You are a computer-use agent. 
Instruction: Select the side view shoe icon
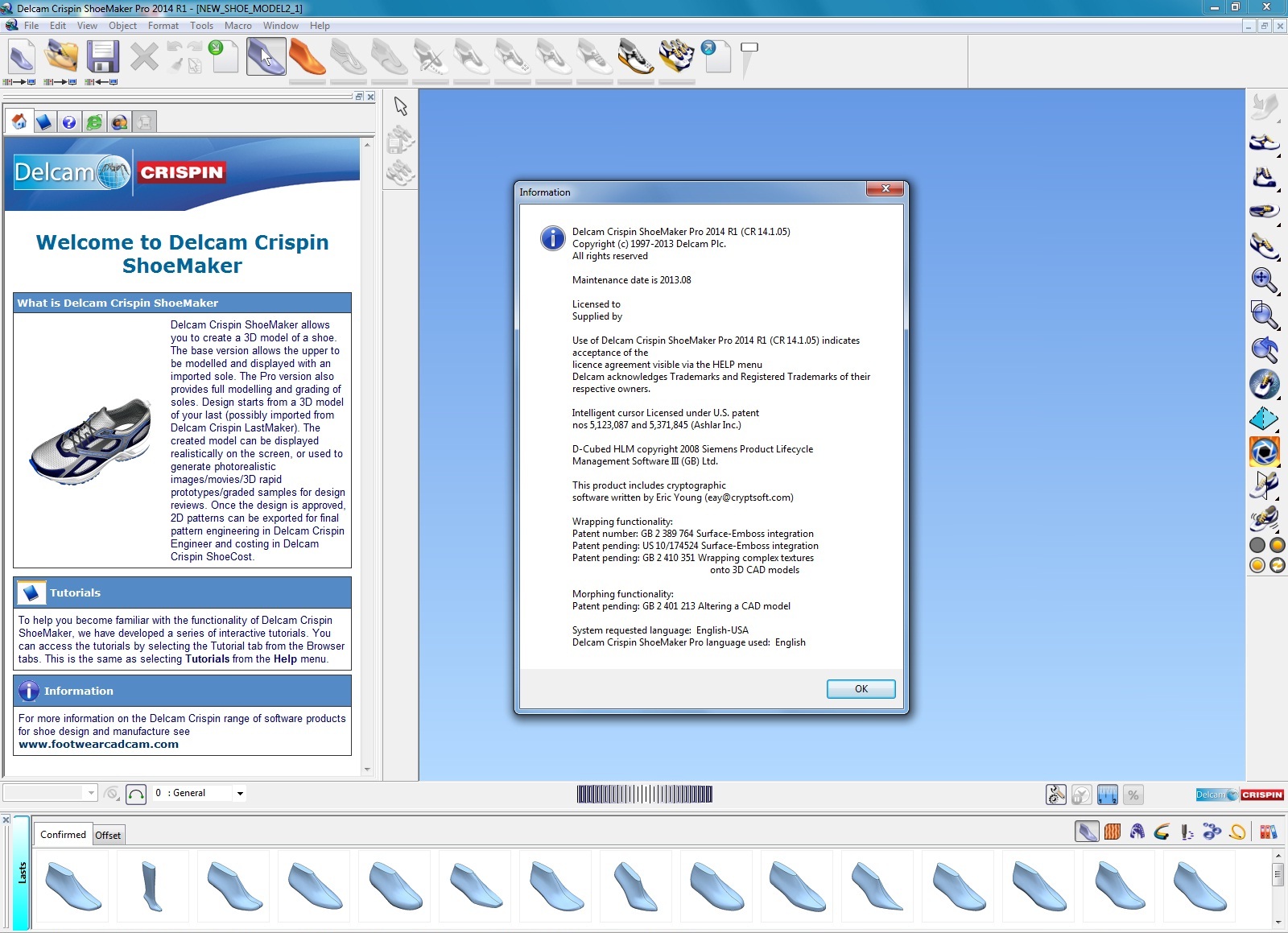tap(1264, 143)
